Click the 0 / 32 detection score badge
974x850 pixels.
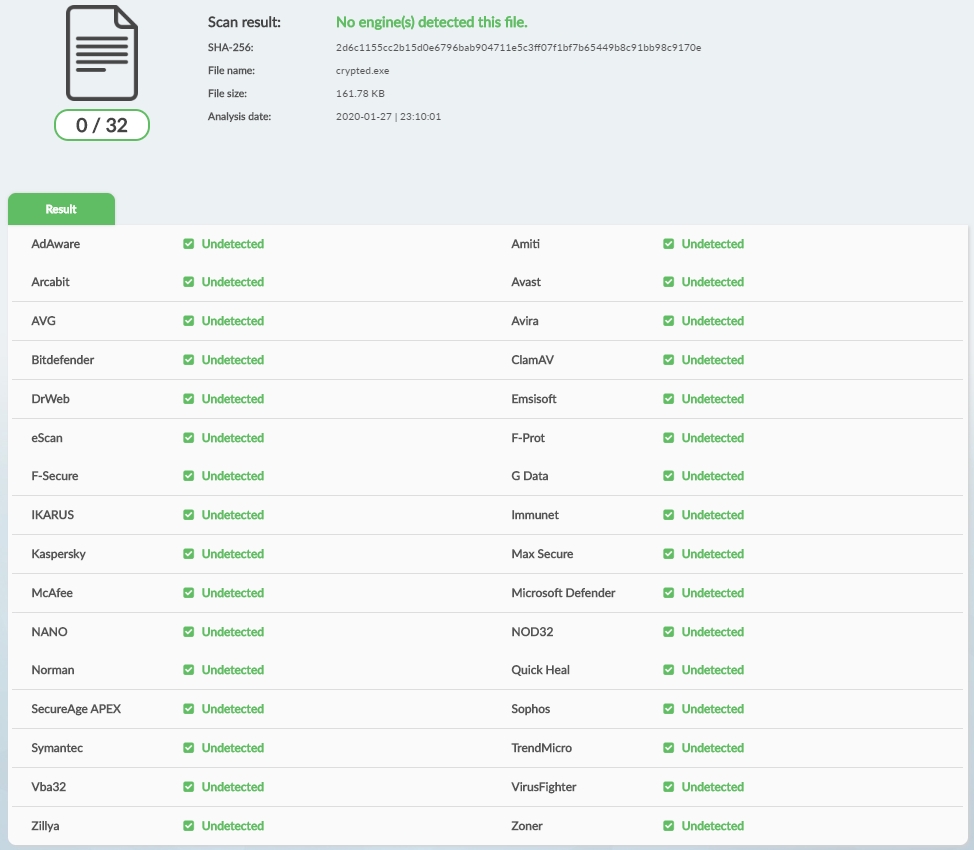point(102,125)
